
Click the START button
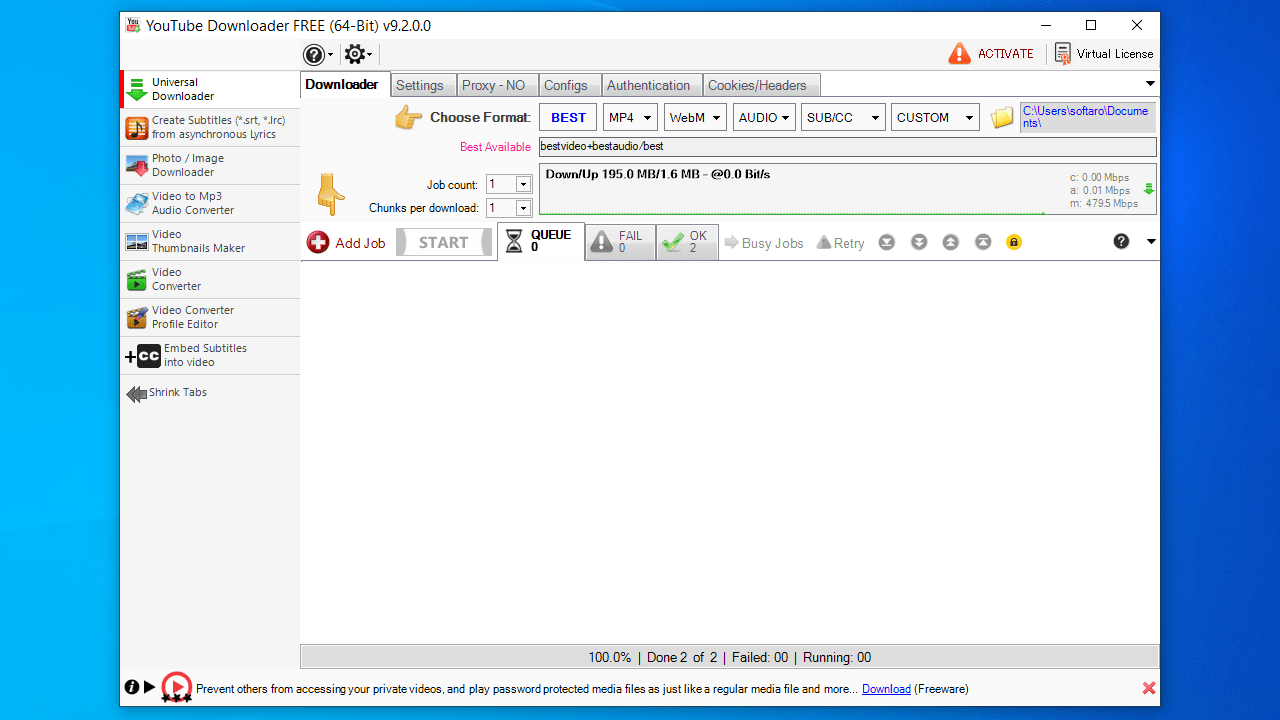pos(444,243)
